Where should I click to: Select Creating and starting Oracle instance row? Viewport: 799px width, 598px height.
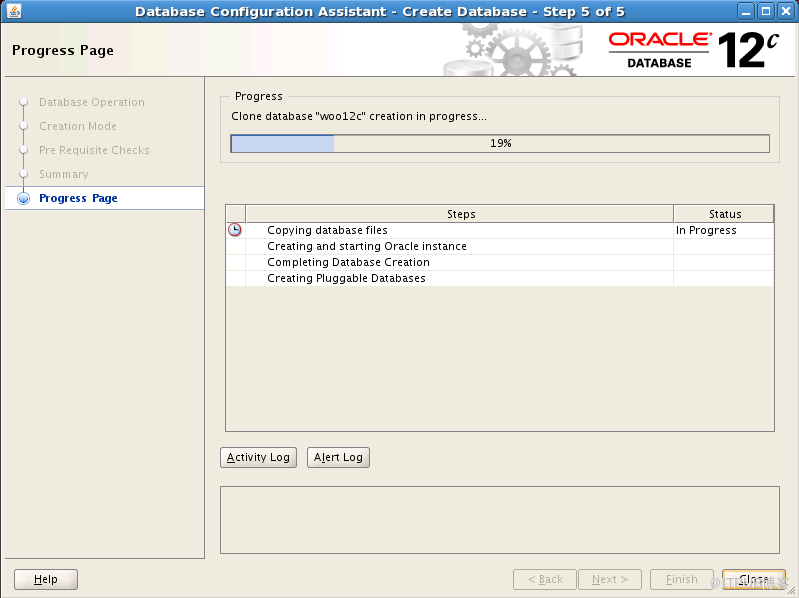[x=500, y=247]
